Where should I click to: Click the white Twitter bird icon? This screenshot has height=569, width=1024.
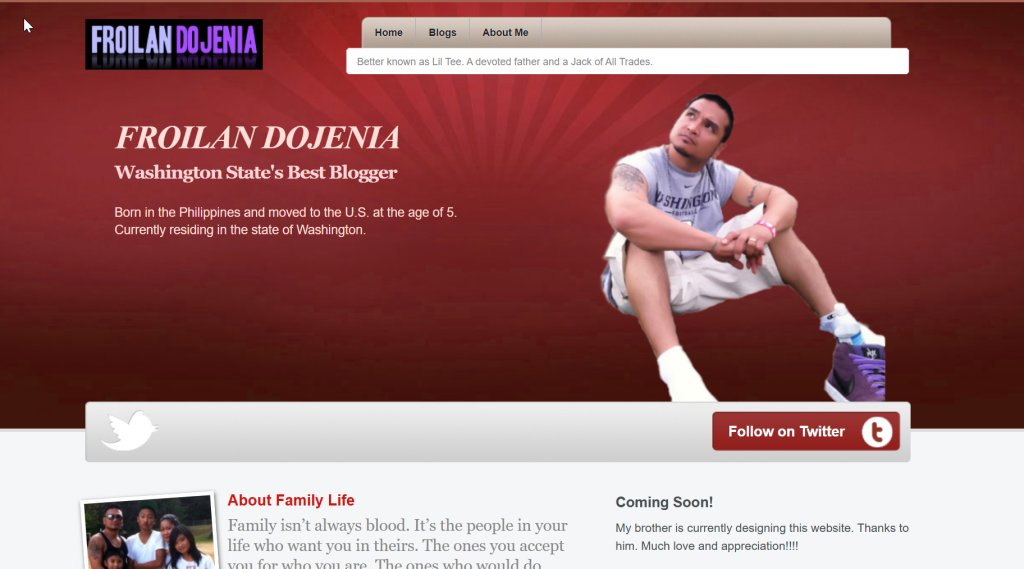pyautogui.click(x=129, y=431)
